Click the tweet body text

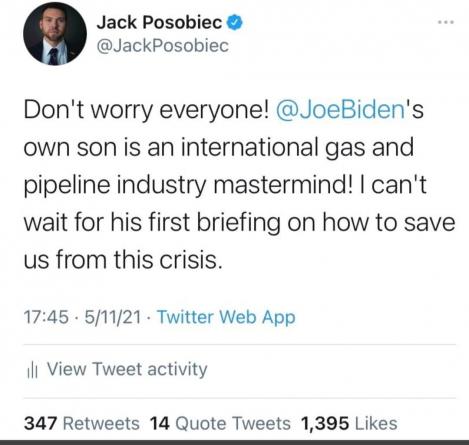[239, 185]
